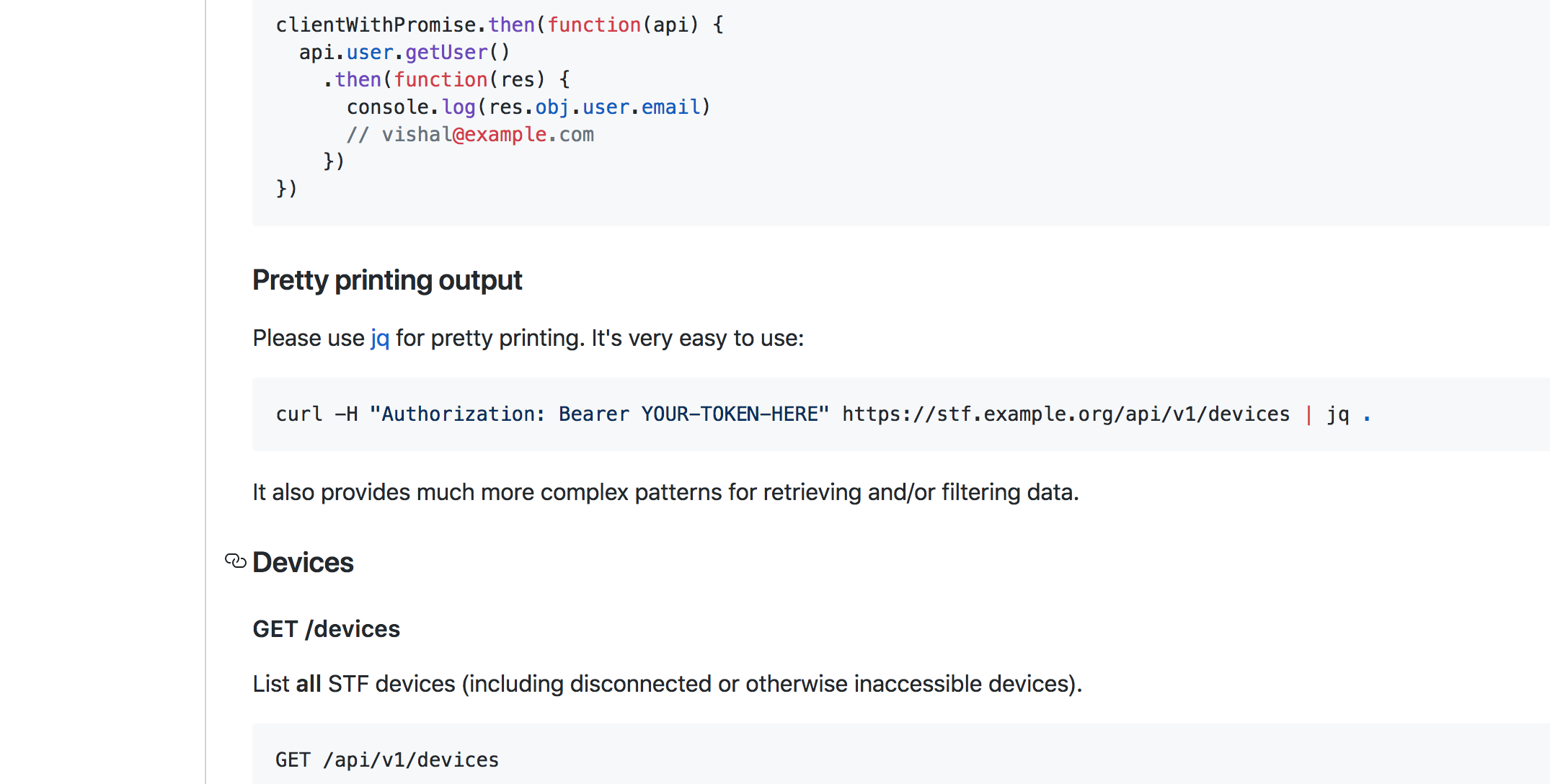Click the Authorization: Bearer text in the curl command
This screenshot has width=1550, height=784.
(x=505, y=414)
